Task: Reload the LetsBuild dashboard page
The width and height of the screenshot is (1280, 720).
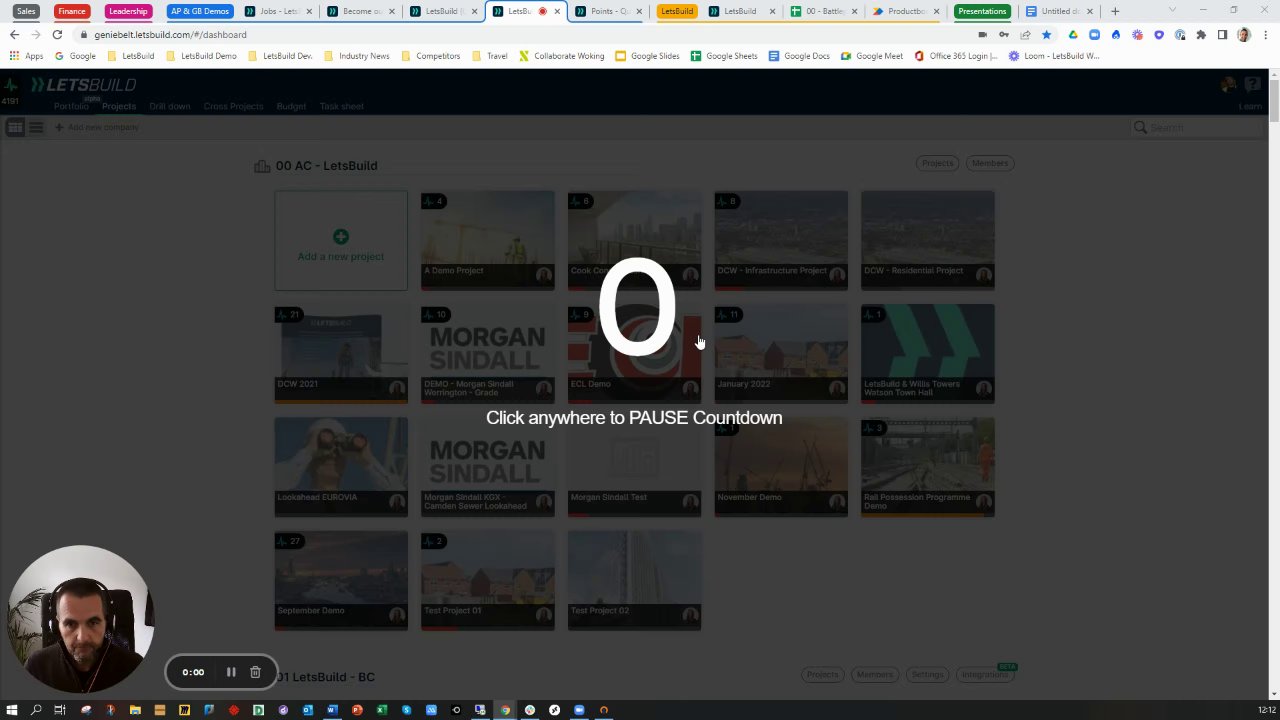Action: tap(56, 34)
